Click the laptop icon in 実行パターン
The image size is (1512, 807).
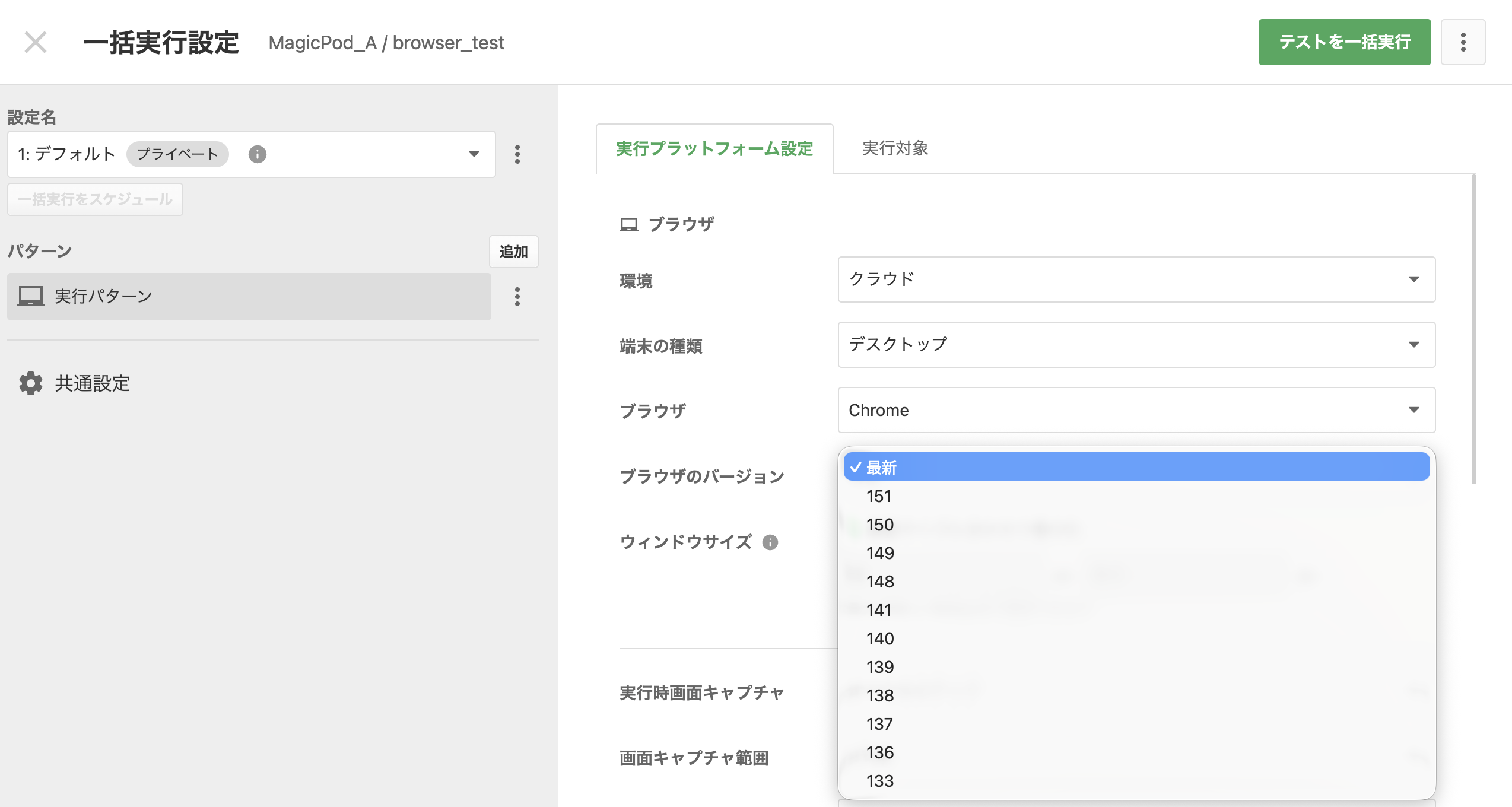pos(30,296)
